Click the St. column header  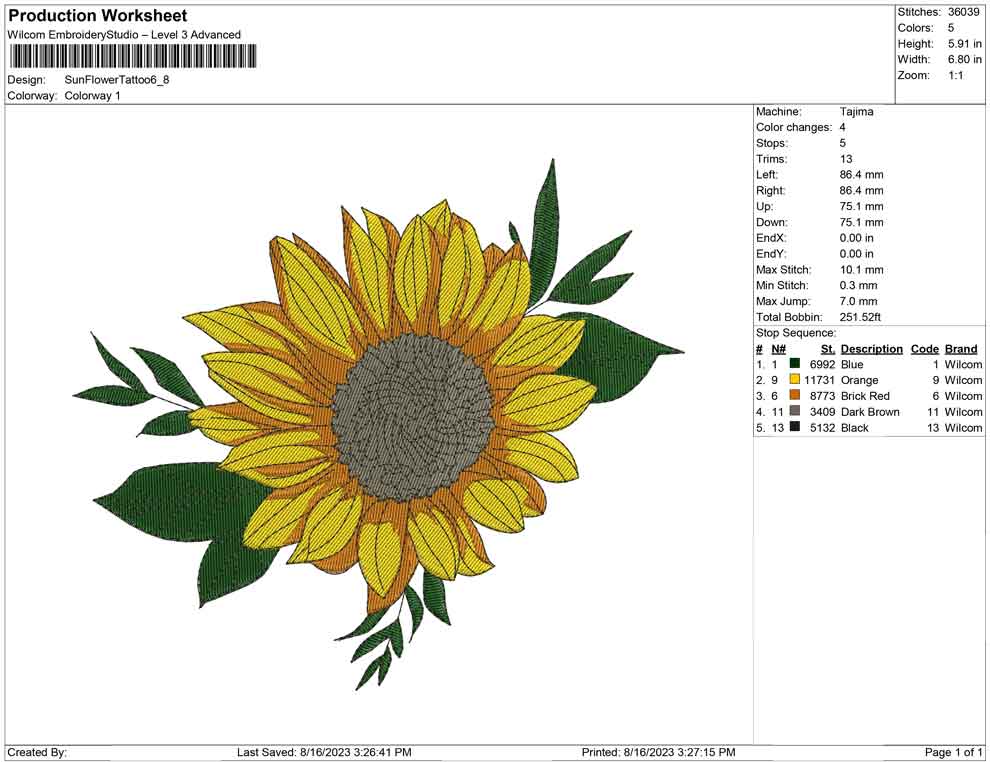(x=829, y=349)
